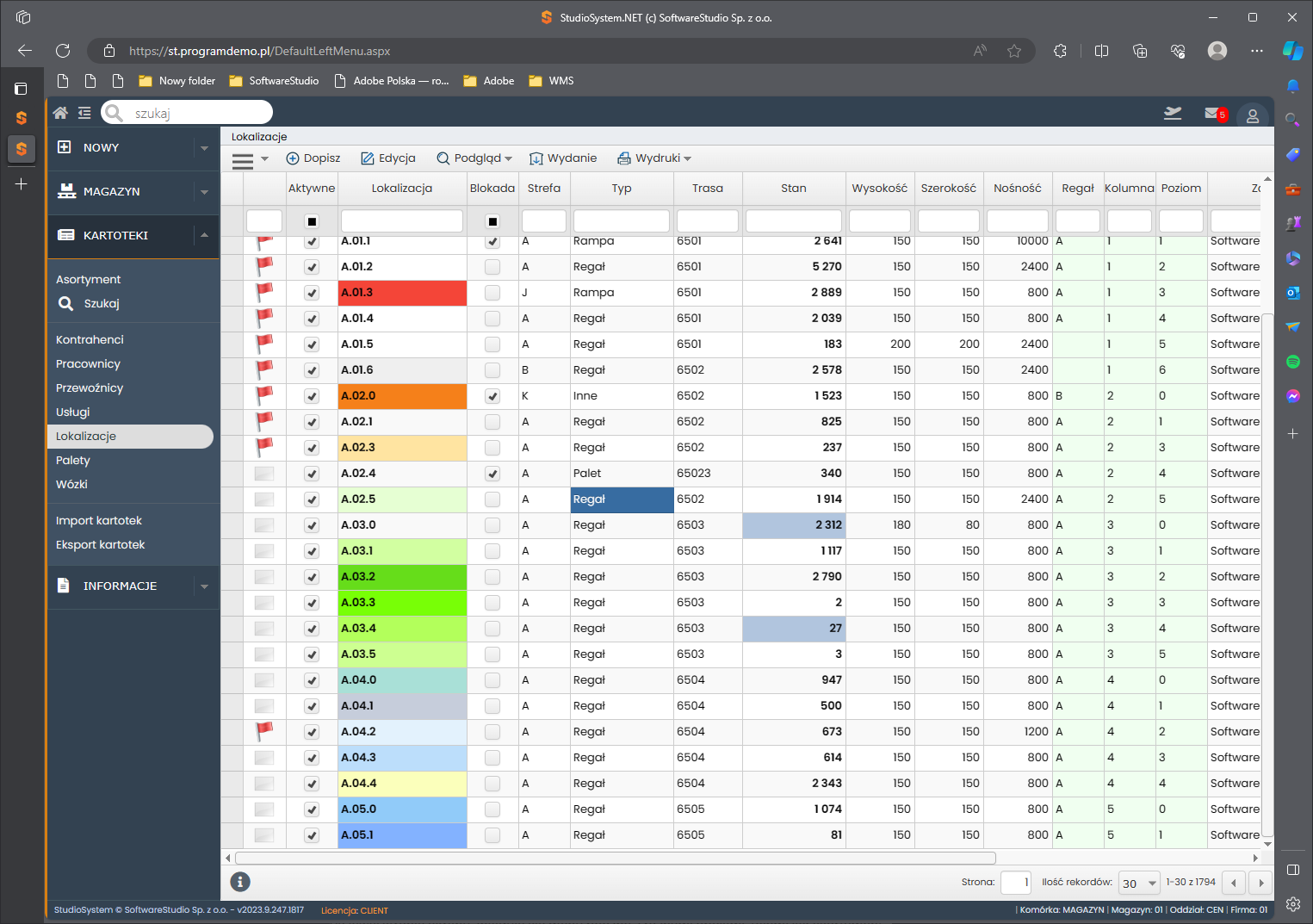The width and height of the screenshot is (1313, 924).
Task: Select the red A.01.3 location cell
Action: (x=402, y=293)
